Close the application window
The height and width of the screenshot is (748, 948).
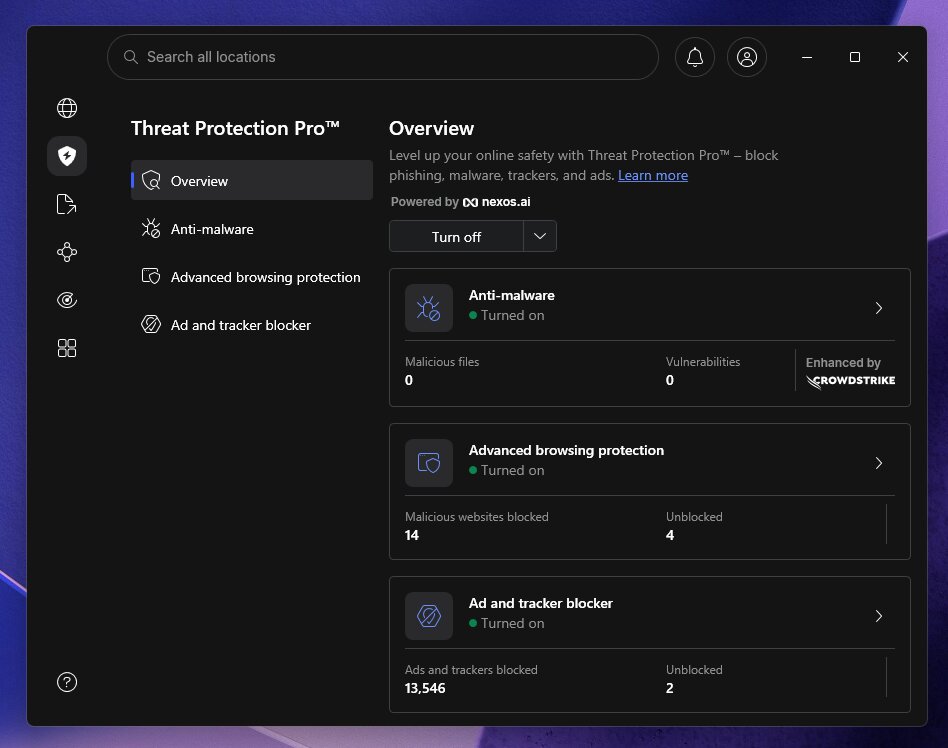point(903,57)
